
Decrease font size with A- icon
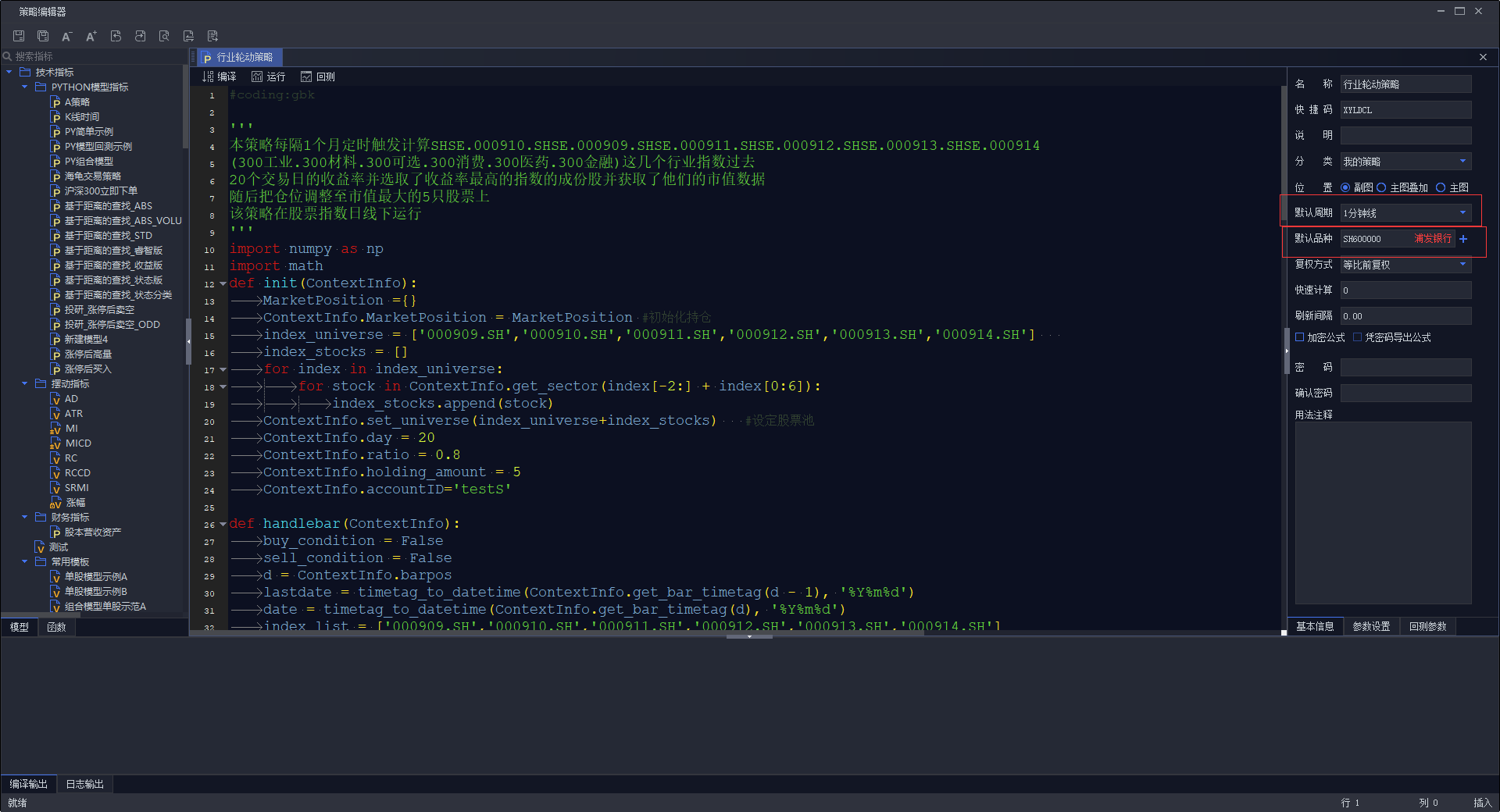click(x=67, y=36)
